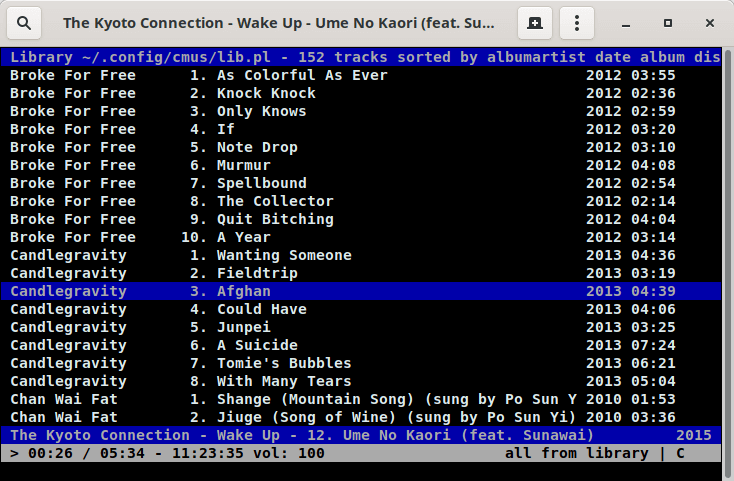The height and width of the screenshot is (481, 734).
Task: Select track 'Note Drop'
Action: tap(361, 147)
